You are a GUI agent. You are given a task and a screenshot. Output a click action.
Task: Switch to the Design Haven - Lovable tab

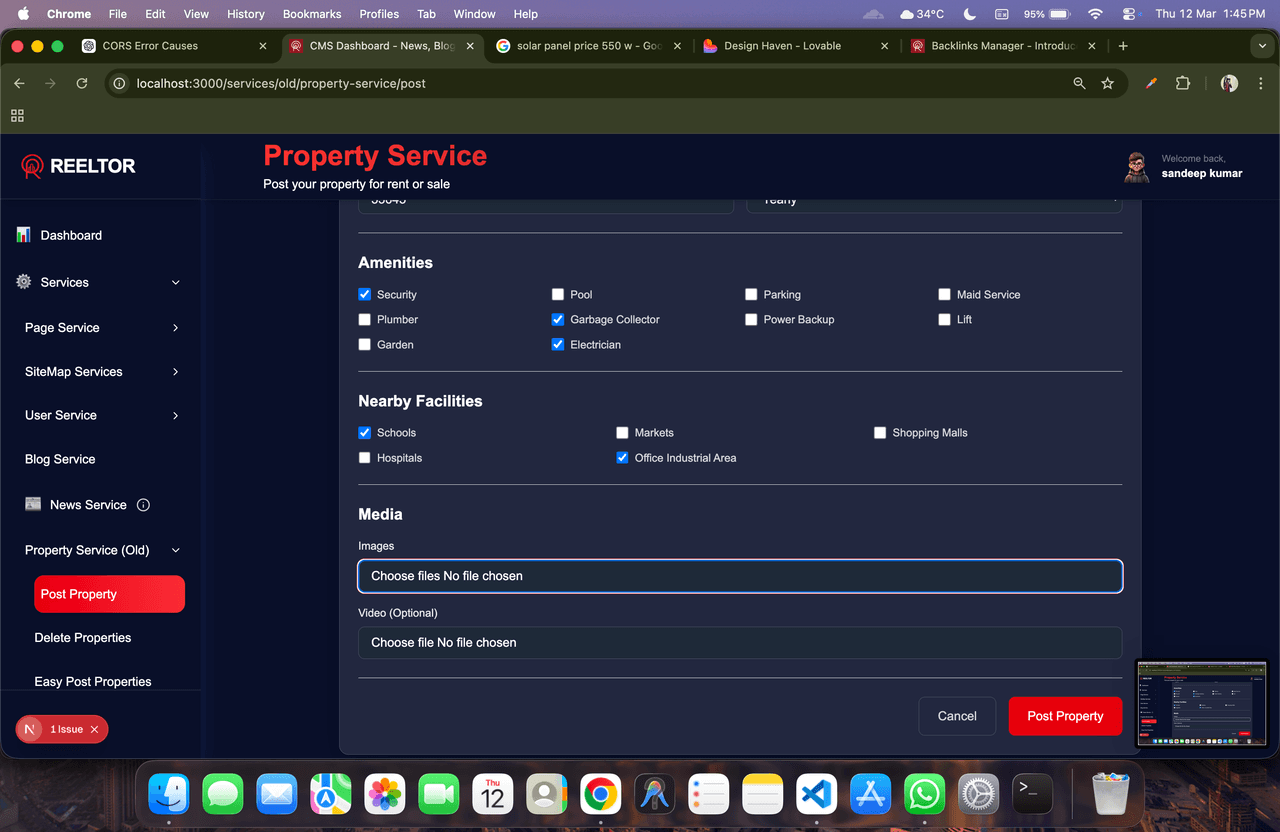[782, 46]
